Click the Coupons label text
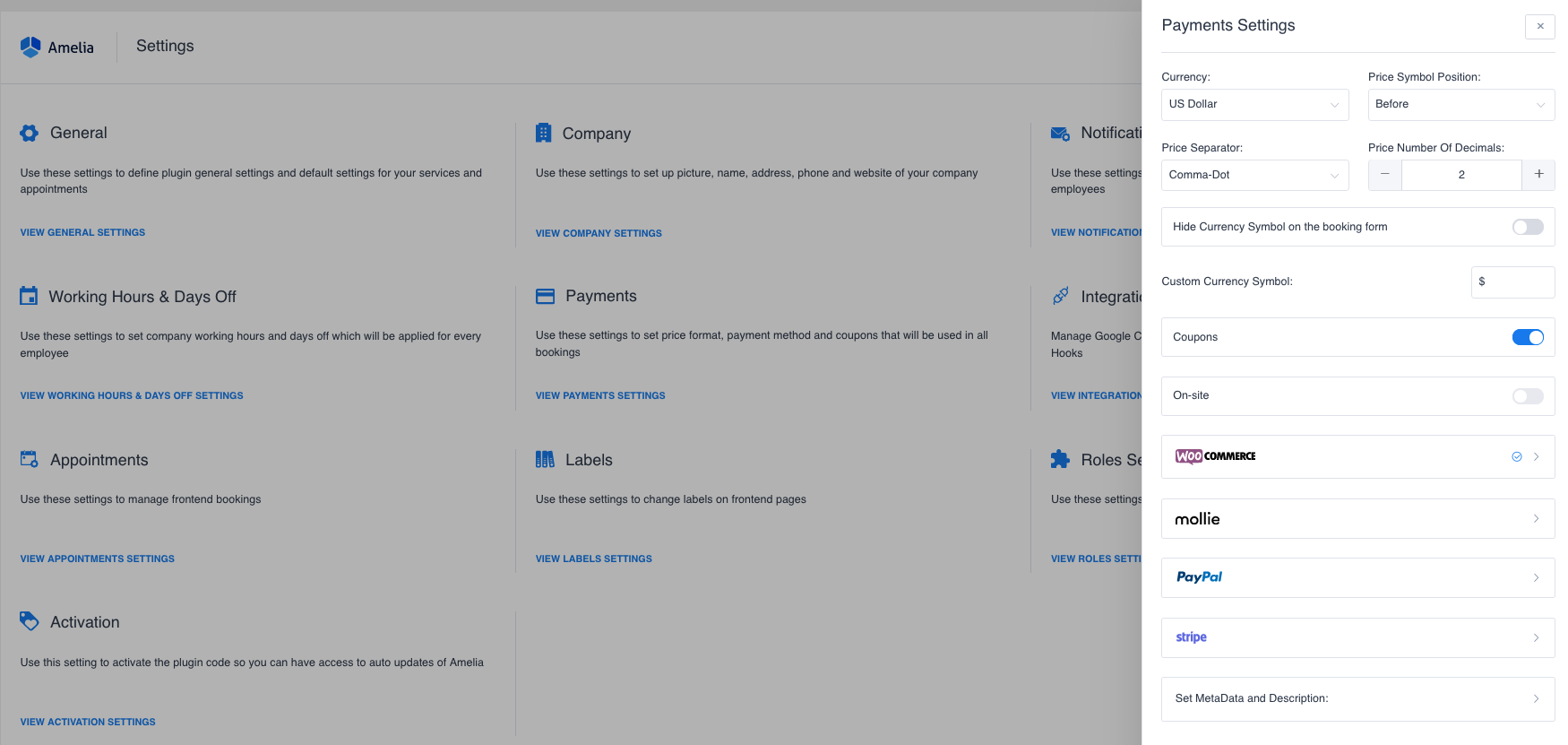This screenshot has width=1568, height=745. (1195, 337)
